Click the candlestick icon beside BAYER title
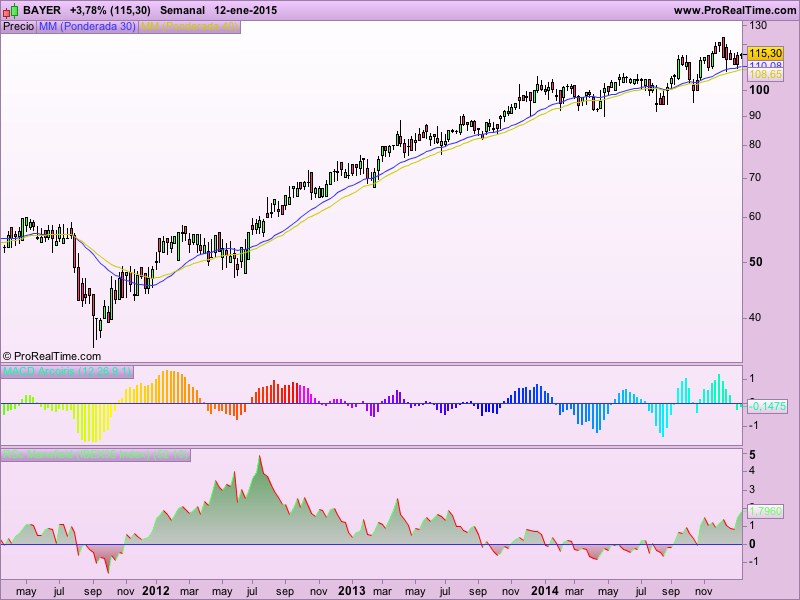 (11, 10)
